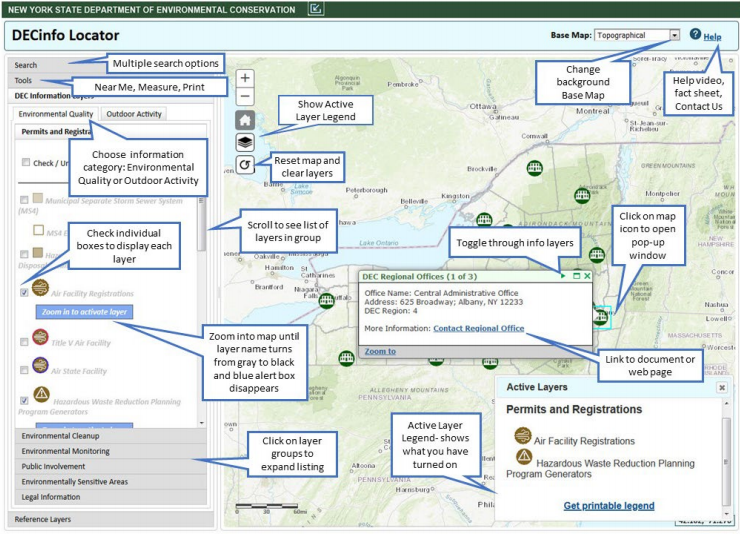Reset map using circular arrow icon

click(245, 165)
